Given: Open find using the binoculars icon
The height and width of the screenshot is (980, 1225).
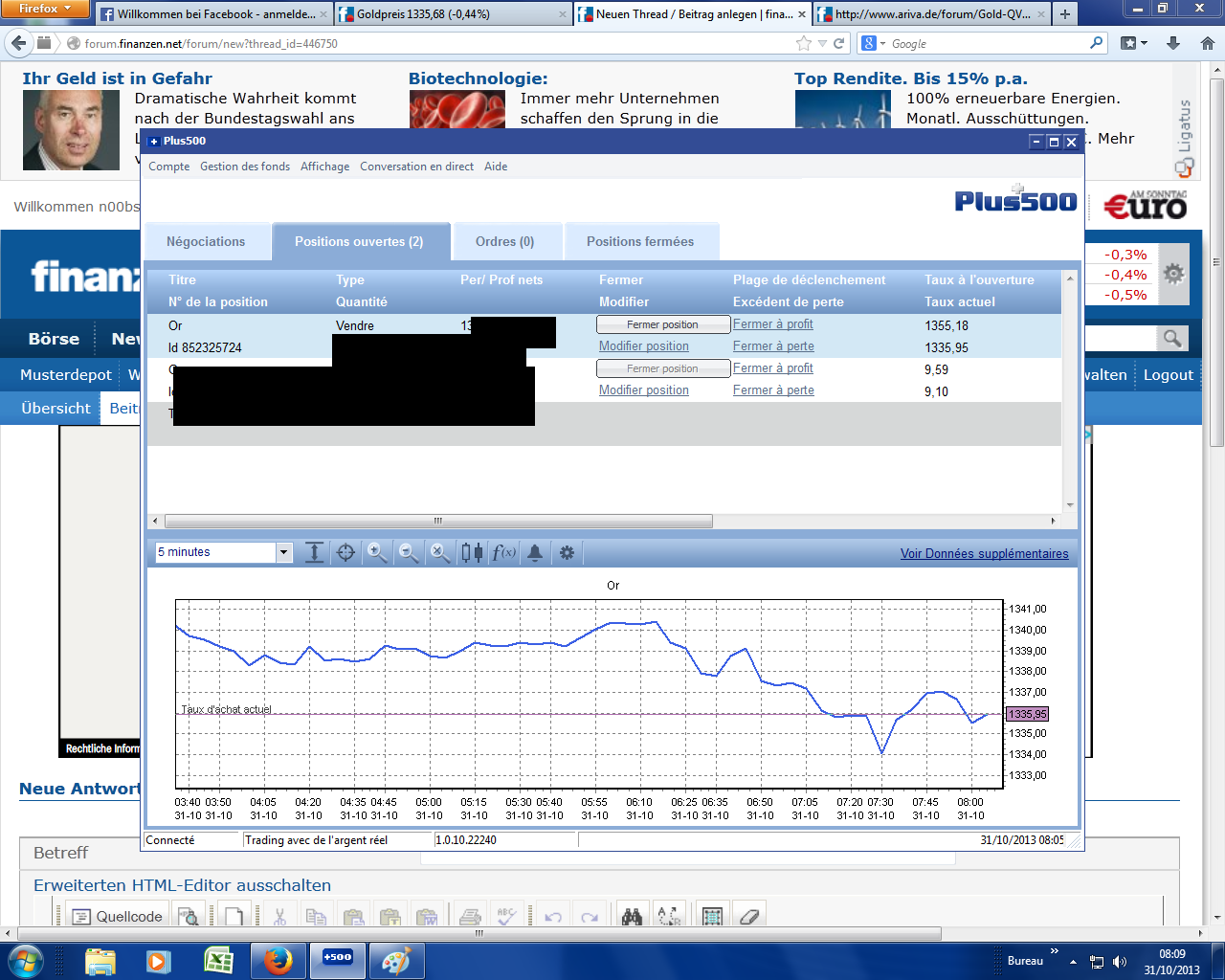Looking at the screenshot, I should (x=631, y=914).
